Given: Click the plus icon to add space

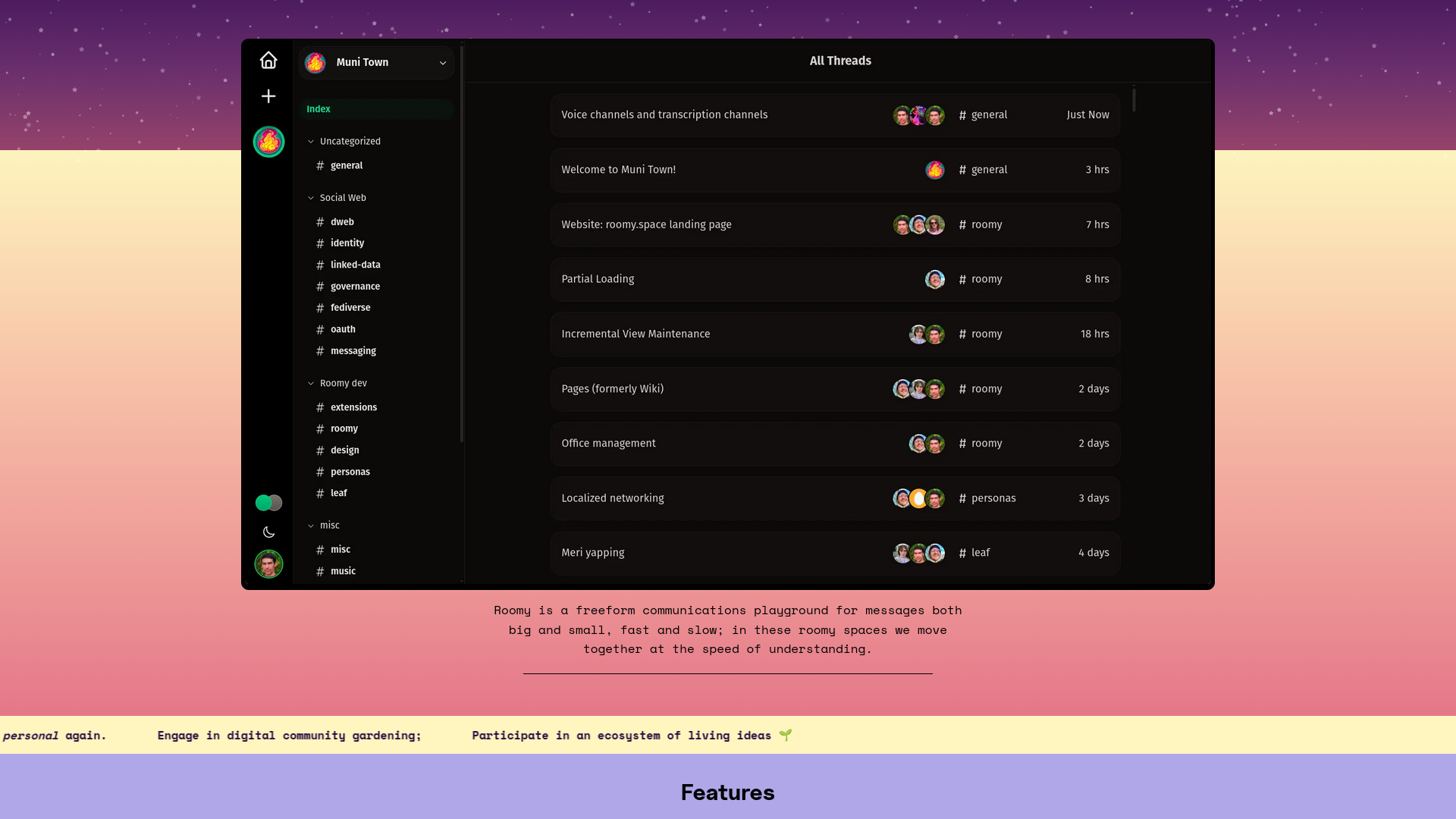Looking at the screenshot, I should point(268,96).
